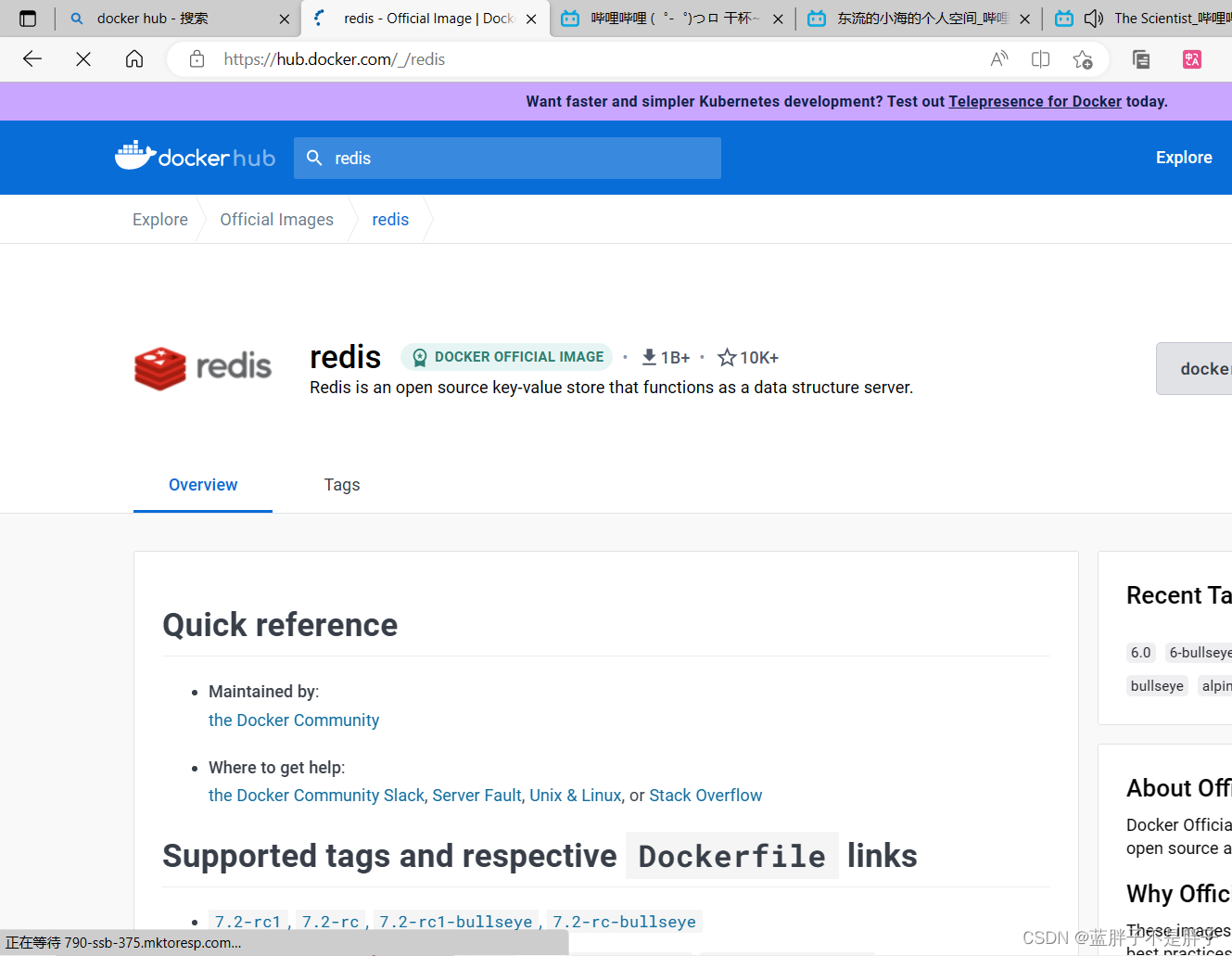Select the Tags tab
The height and width of the screenshot is (956, 1232).
coord(342,485)
